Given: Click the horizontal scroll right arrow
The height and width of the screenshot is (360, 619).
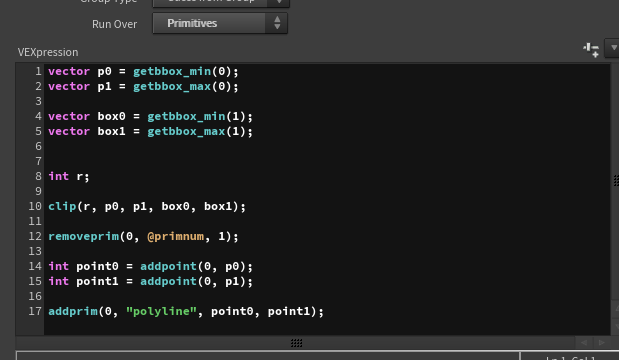Looking at the screenshot, I should 602,342.
